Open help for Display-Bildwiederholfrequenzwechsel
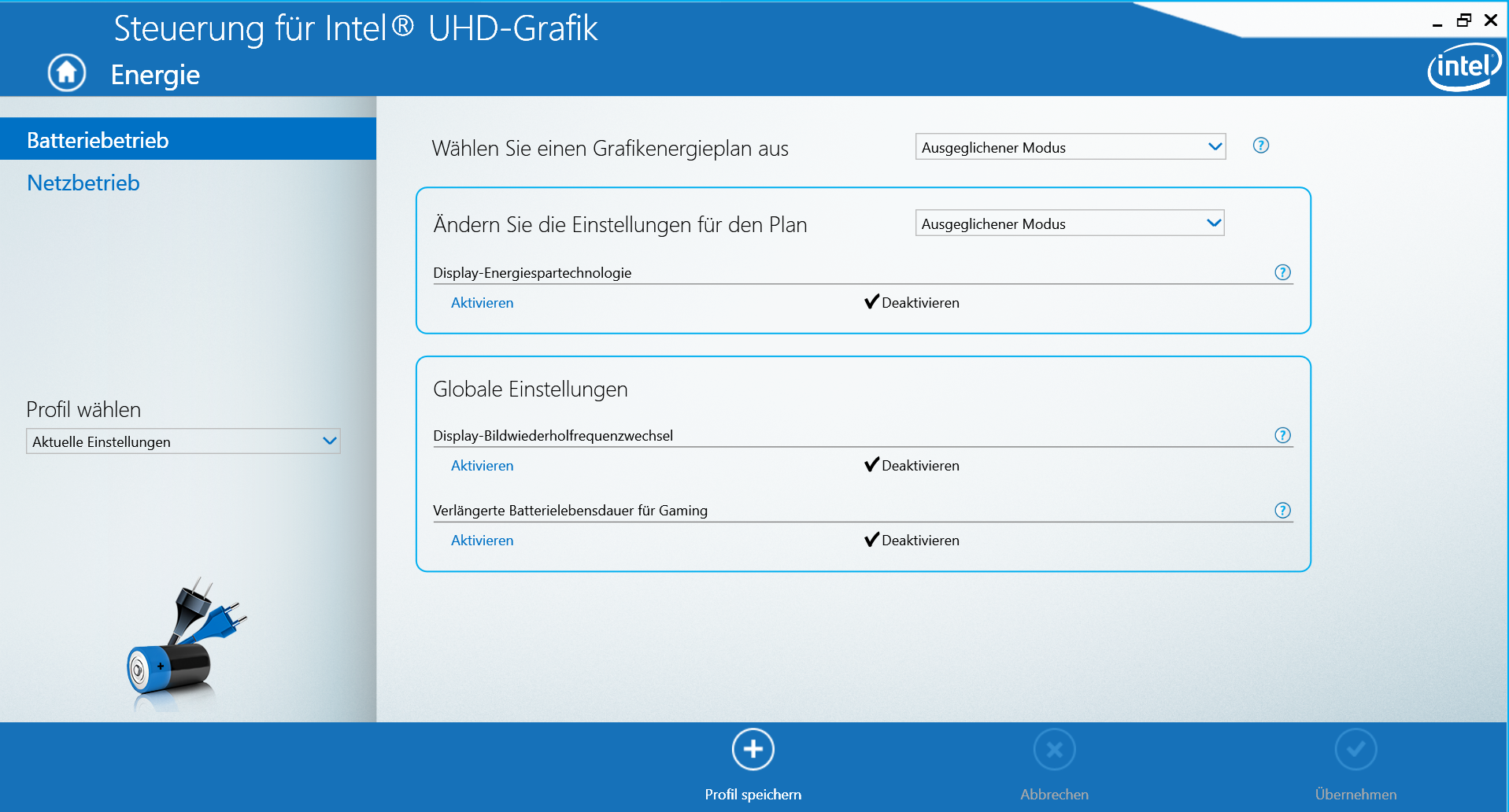This screenshot has width=1509, height=812. [1283, 435]
